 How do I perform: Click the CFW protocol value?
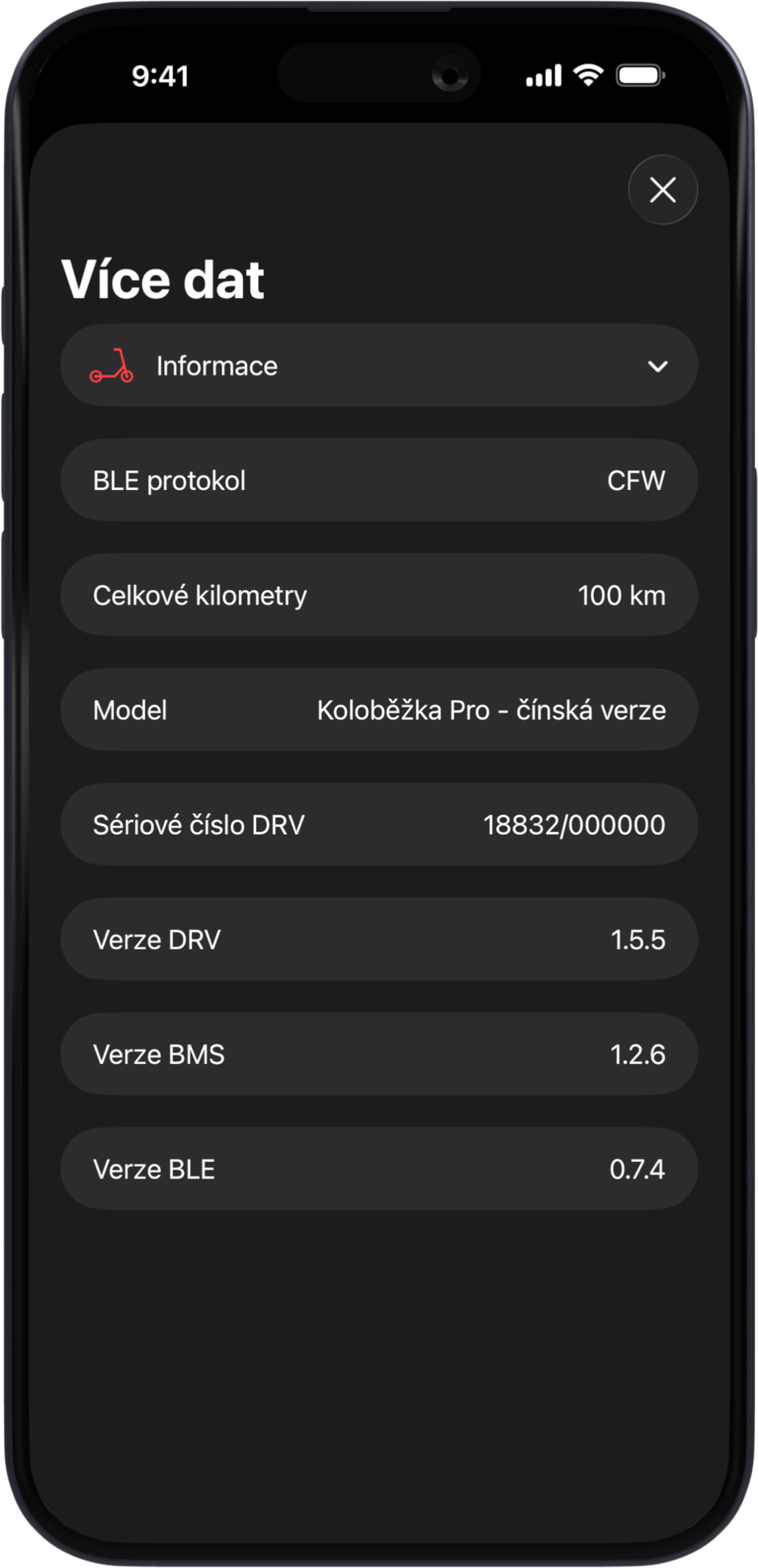(x=636, y=480)
